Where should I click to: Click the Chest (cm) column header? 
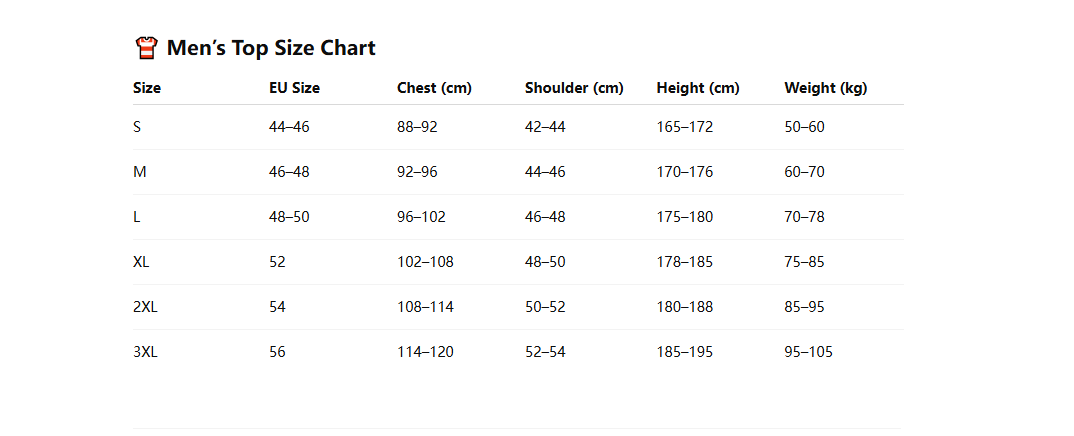(x=434, y=88)
